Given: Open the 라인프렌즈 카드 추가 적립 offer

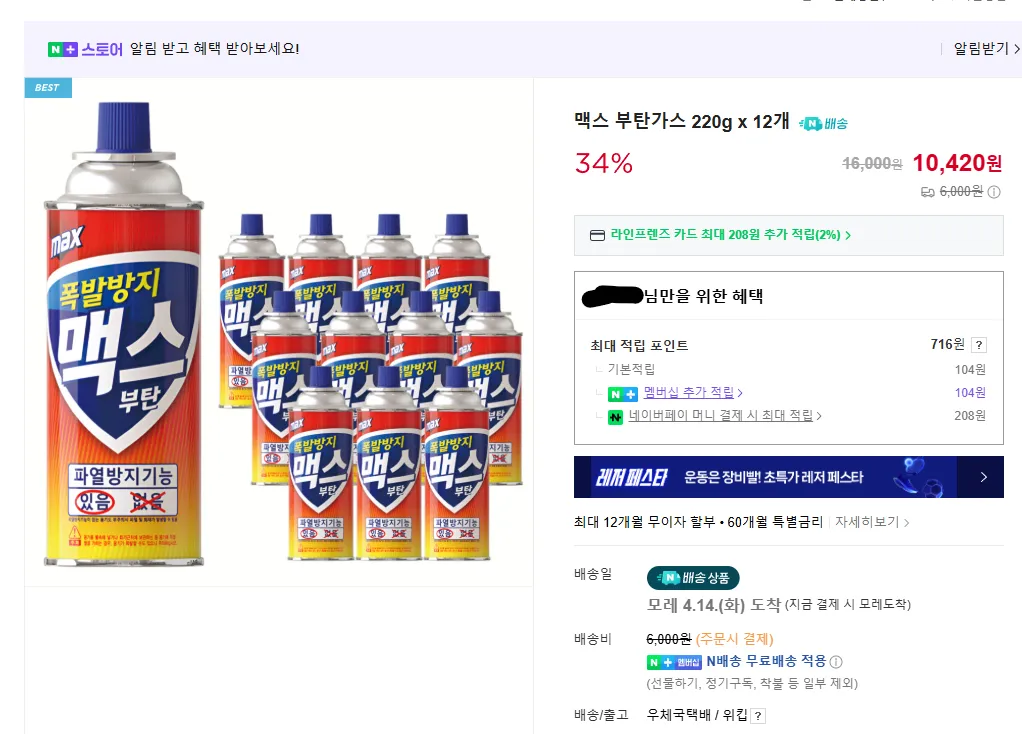Looking at the screenshot, I should pos(730,236).
